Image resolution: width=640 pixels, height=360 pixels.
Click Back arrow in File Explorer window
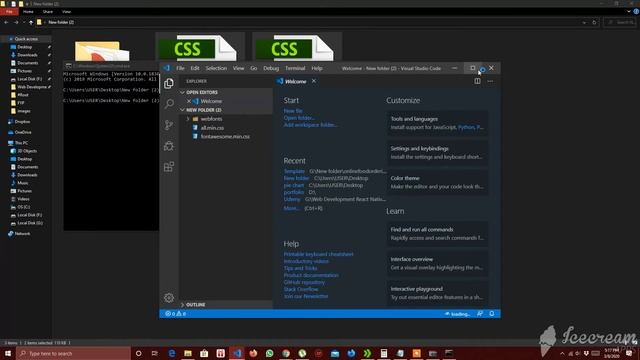click(6, 22)
